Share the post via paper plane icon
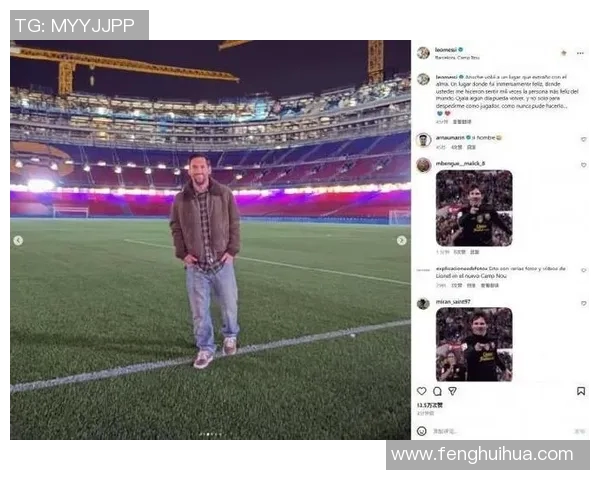Viewport: 600px width, 480px height. tap(452, 391)
